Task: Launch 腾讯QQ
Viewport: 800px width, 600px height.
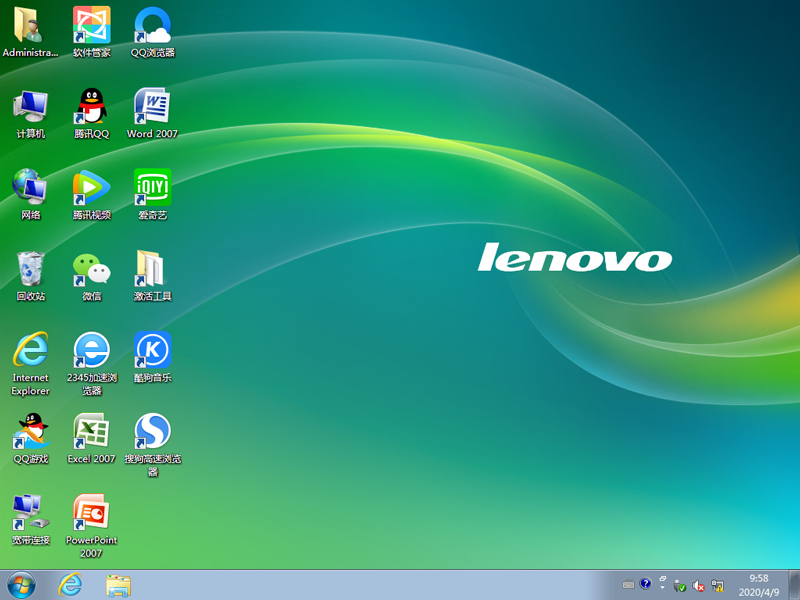Action: coord(91,105)
